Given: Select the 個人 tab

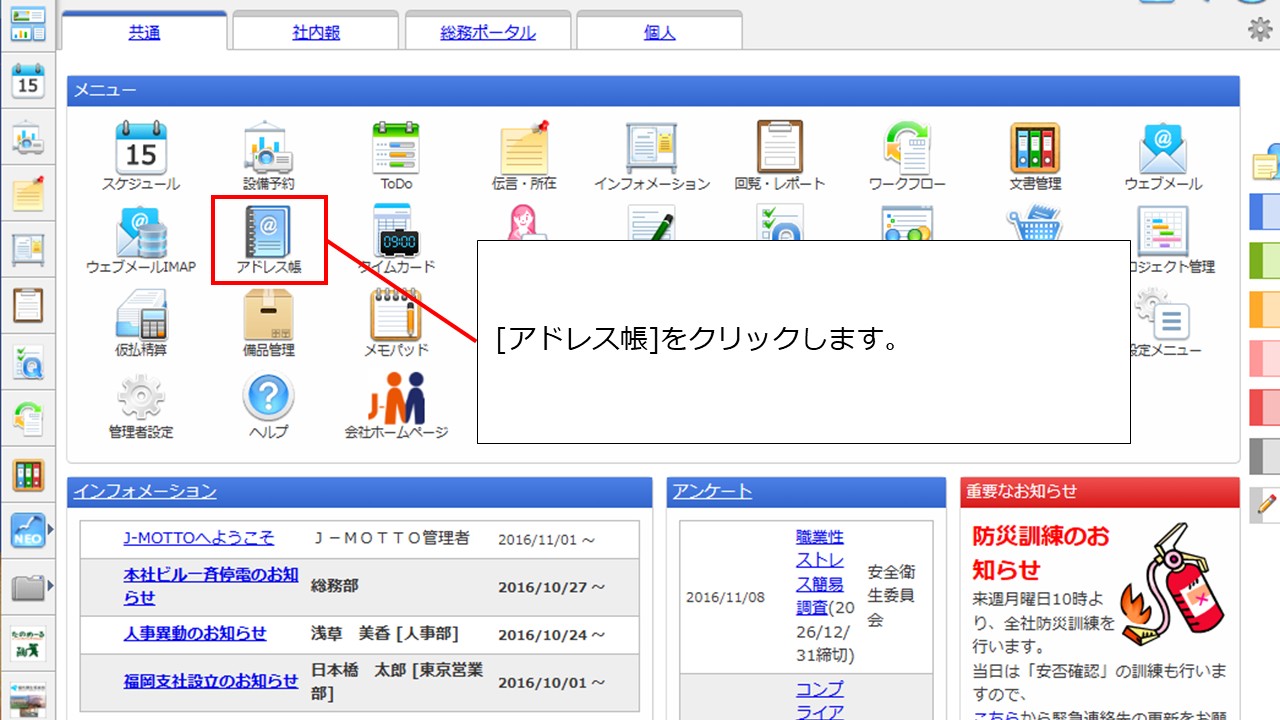Looking at the screenshot, I should 659,32.
